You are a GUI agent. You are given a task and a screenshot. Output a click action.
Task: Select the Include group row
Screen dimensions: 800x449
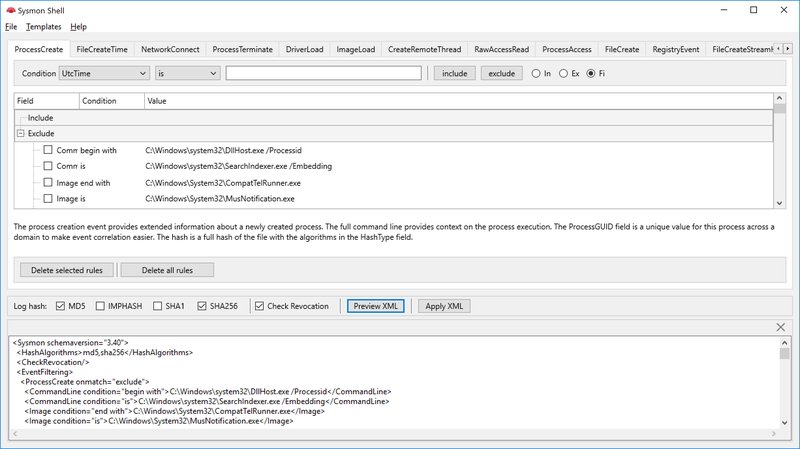pyautogui.click(x=393, y=118)
